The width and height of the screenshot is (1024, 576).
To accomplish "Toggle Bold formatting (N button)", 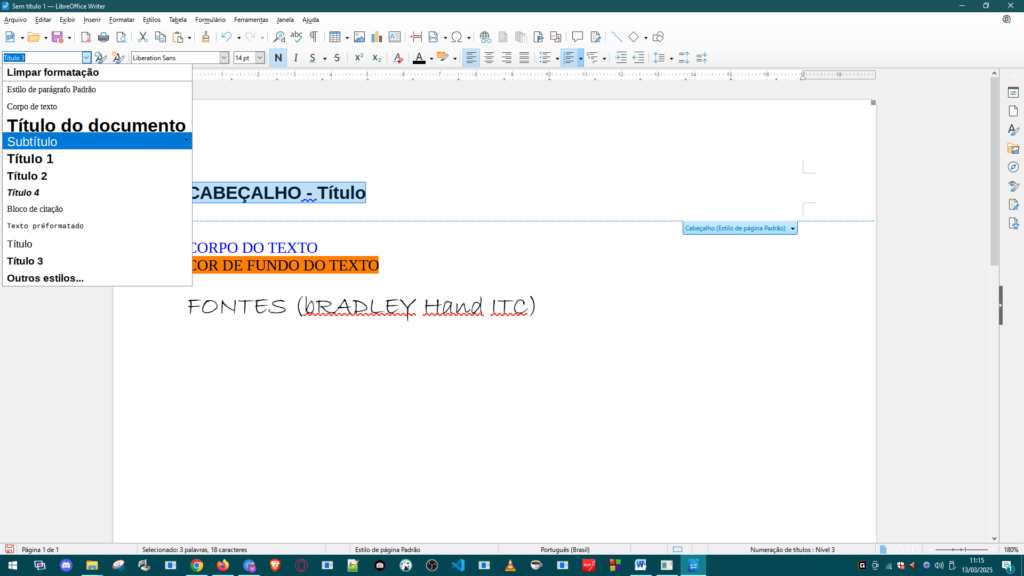I will (278, 58).
